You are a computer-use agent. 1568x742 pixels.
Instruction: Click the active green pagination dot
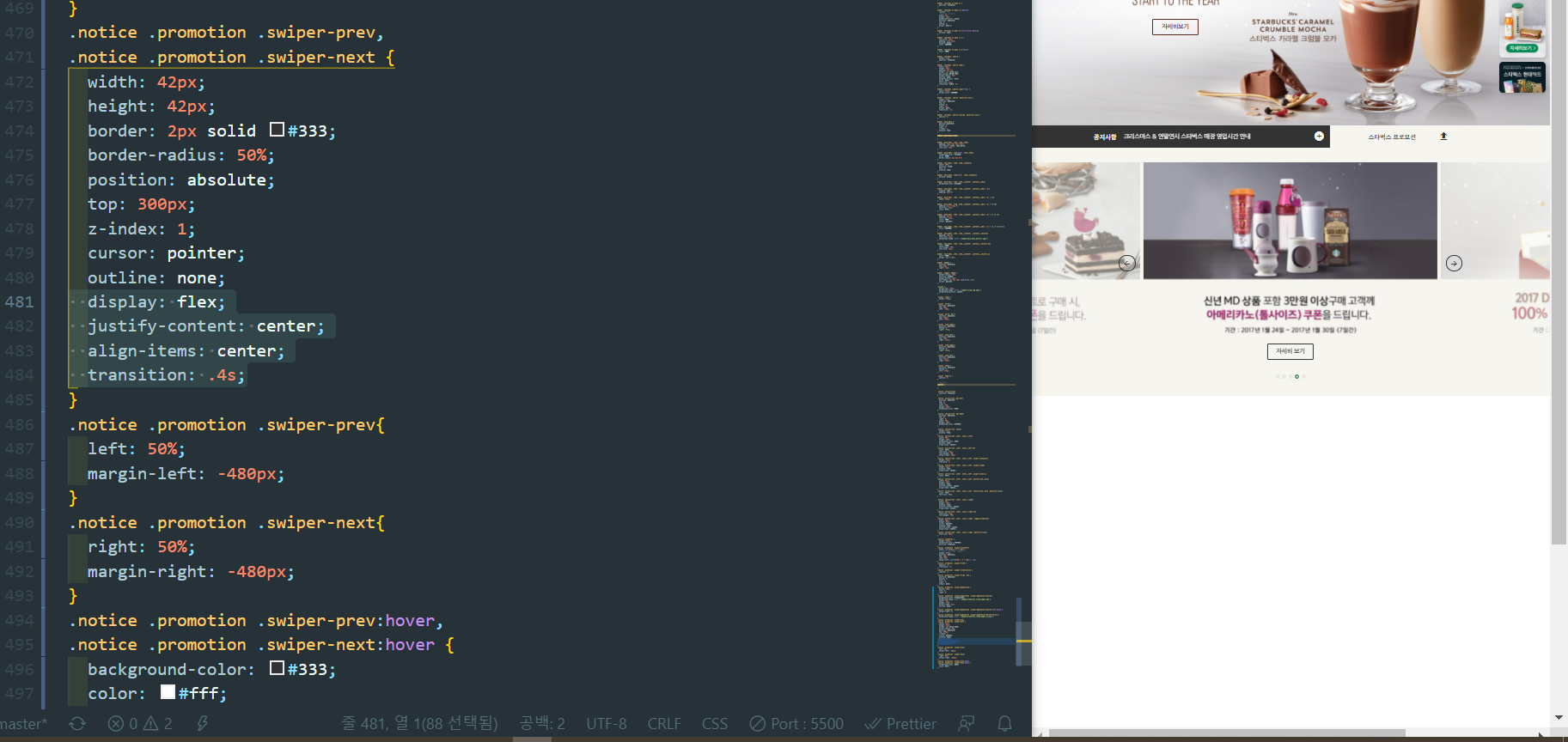pos(1296,376)
